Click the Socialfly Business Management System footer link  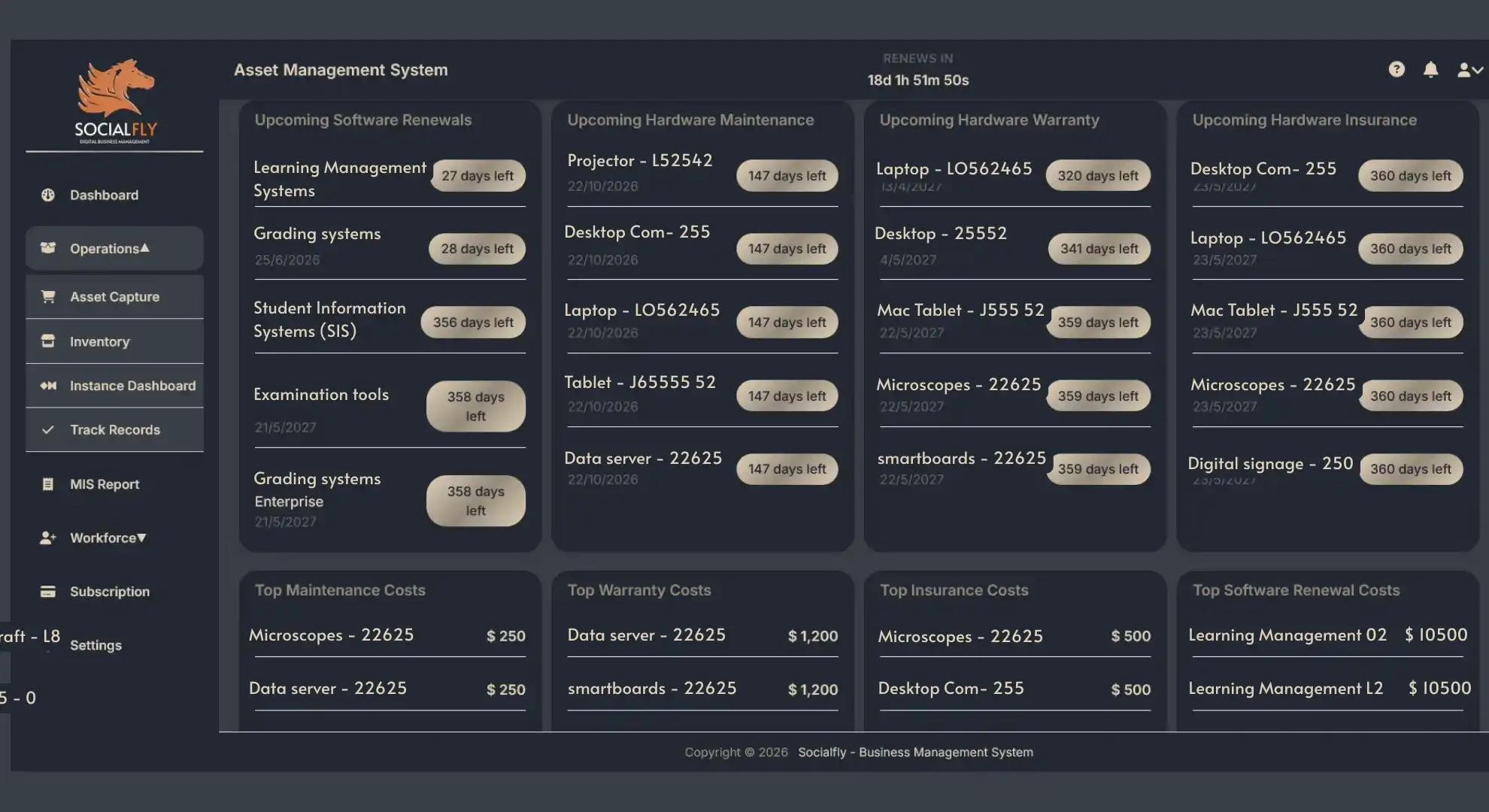pos(915,752)
